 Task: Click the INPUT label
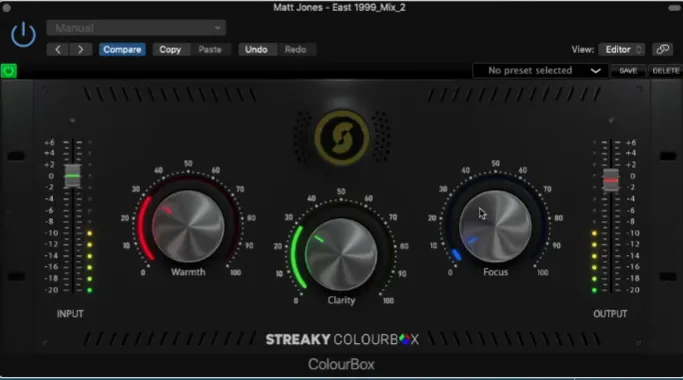tap(70, 314)
